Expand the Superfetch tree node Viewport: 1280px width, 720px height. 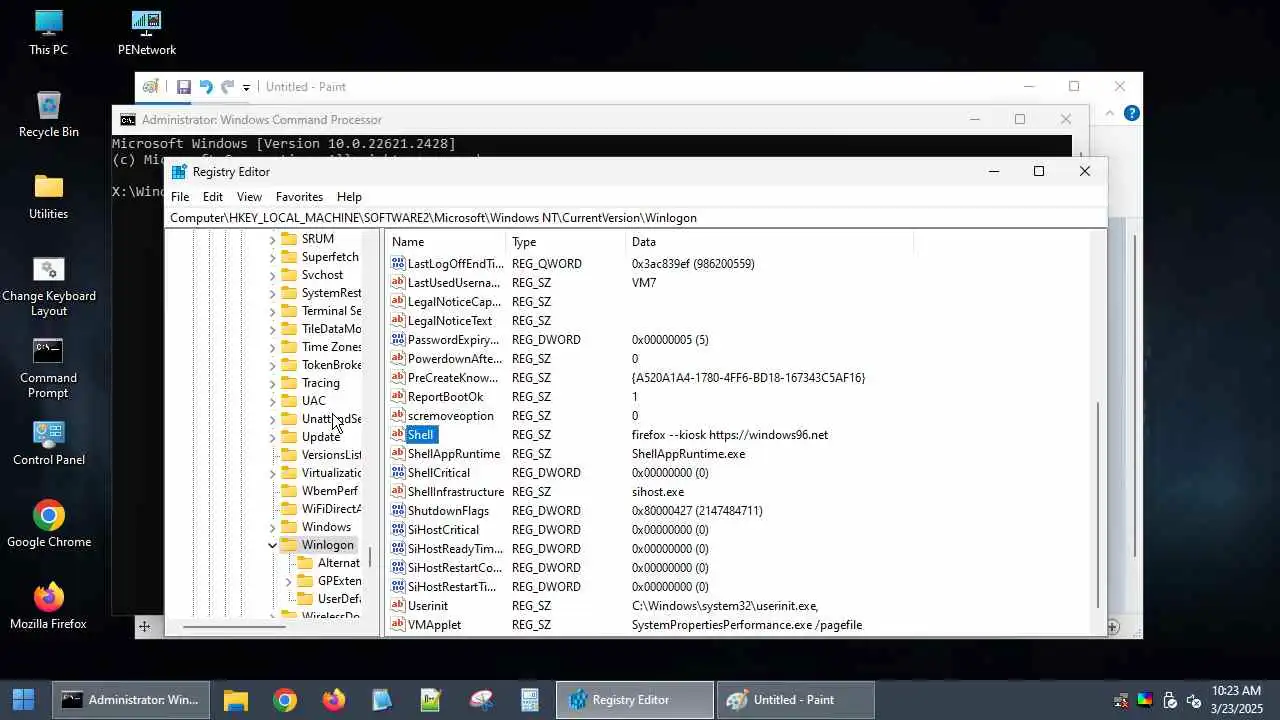click(272, 257)
